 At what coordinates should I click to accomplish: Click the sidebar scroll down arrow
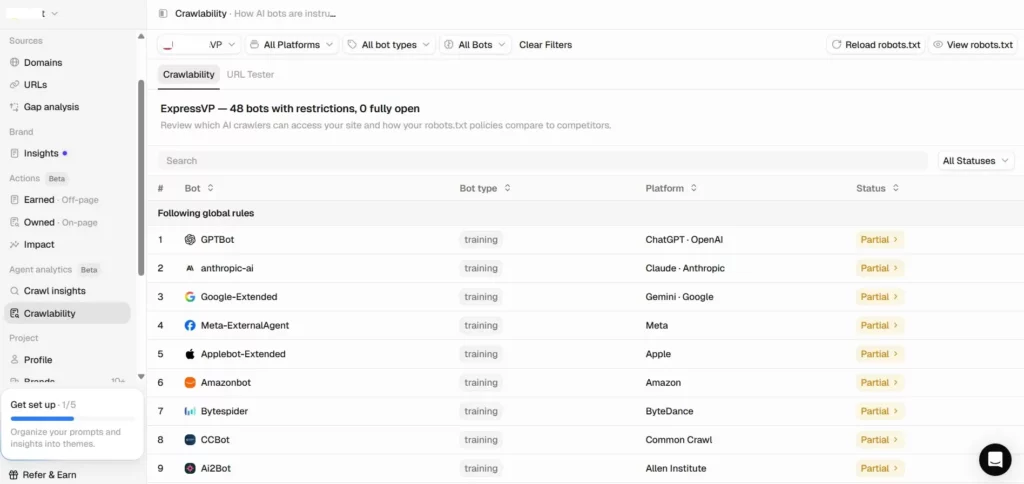141,377
